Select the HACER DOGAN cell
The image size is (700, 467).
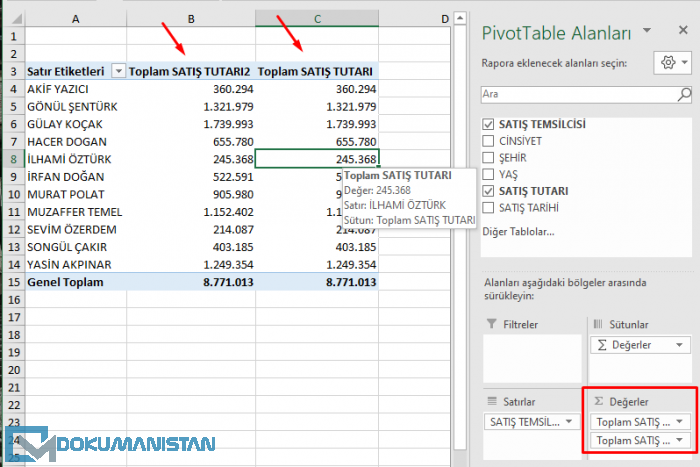point(76,142)
